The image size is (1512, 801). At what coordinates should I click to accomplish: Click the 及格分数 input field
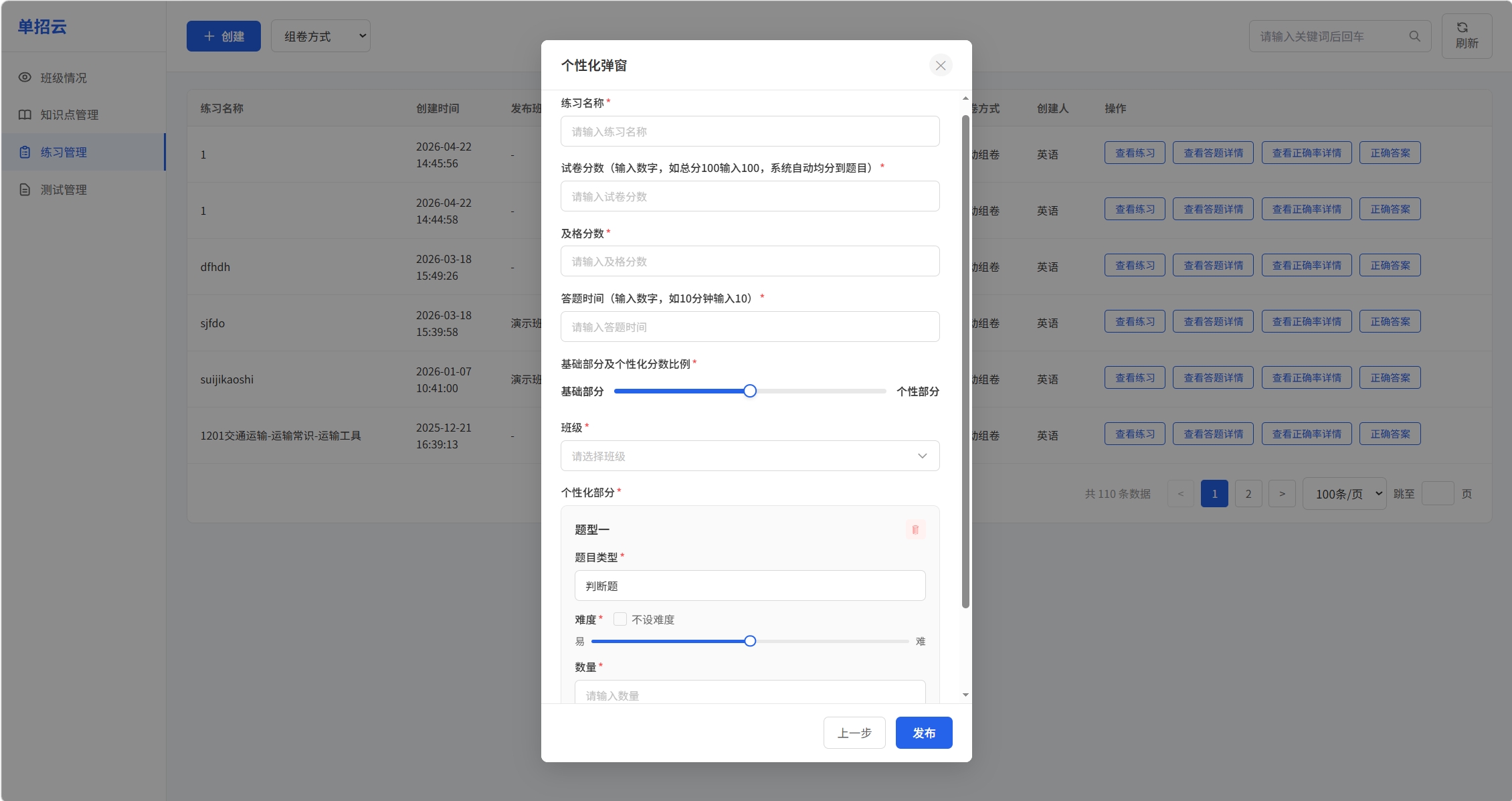pos(750,261)
